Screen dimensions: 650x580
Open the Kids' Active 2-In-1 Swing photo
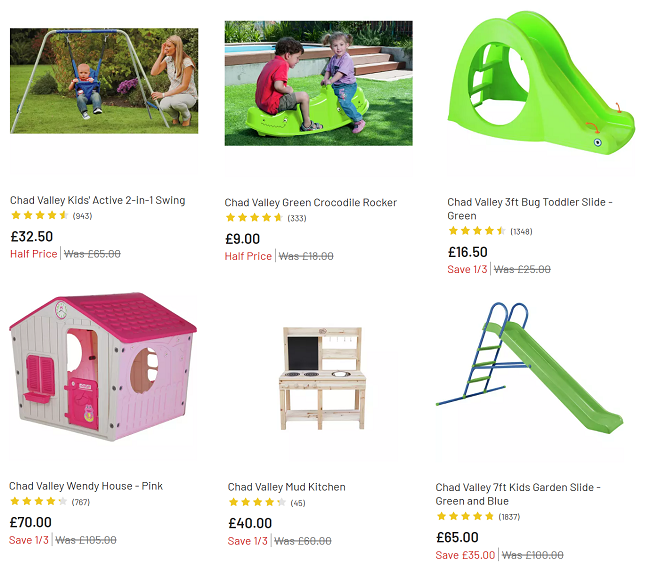click(104, 81)
